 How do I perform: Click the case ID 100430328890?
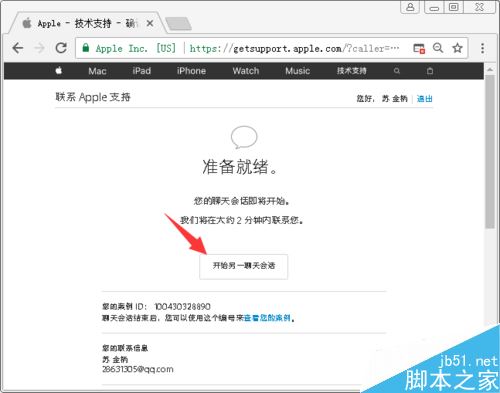[182, 306]
